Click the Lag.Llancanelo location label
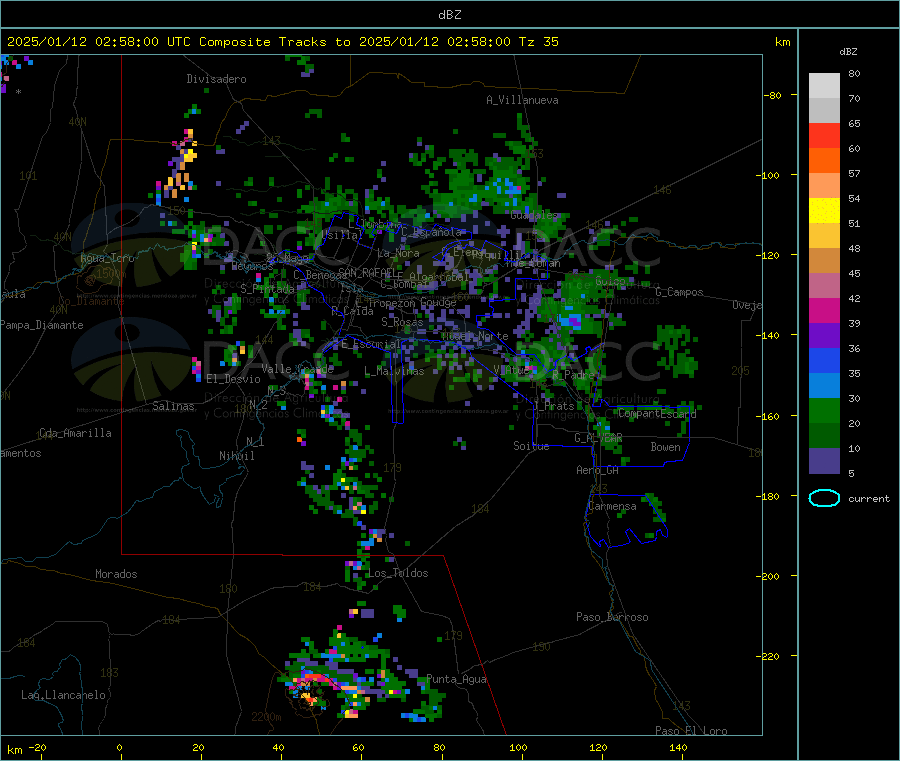Screen dimensions: 900x761 coord(64,695)
